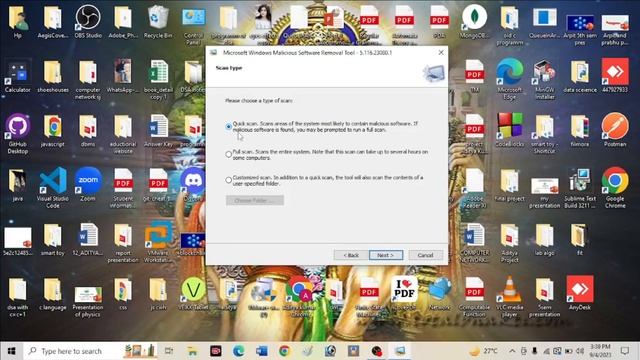The image size is (640, 360).
Task: Open the lab algo folder
Action: 544,238
